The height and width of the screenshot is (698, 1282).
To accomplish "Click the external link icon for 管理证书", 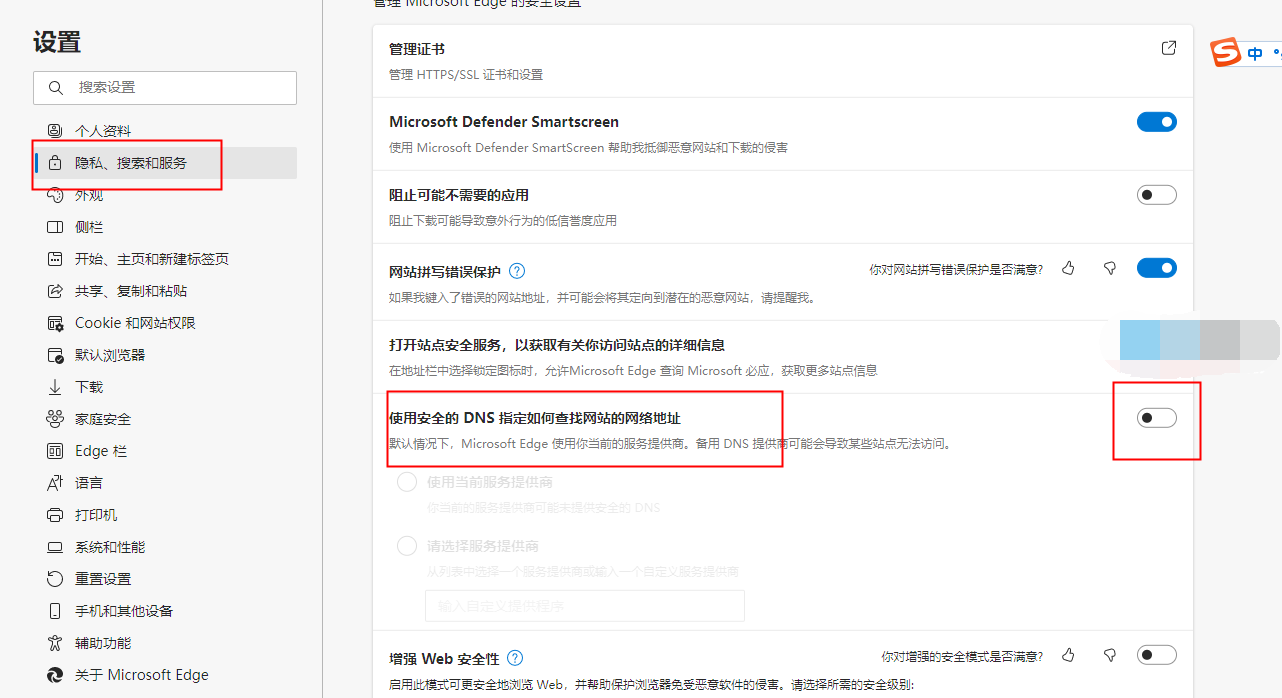I will 1168,48.
